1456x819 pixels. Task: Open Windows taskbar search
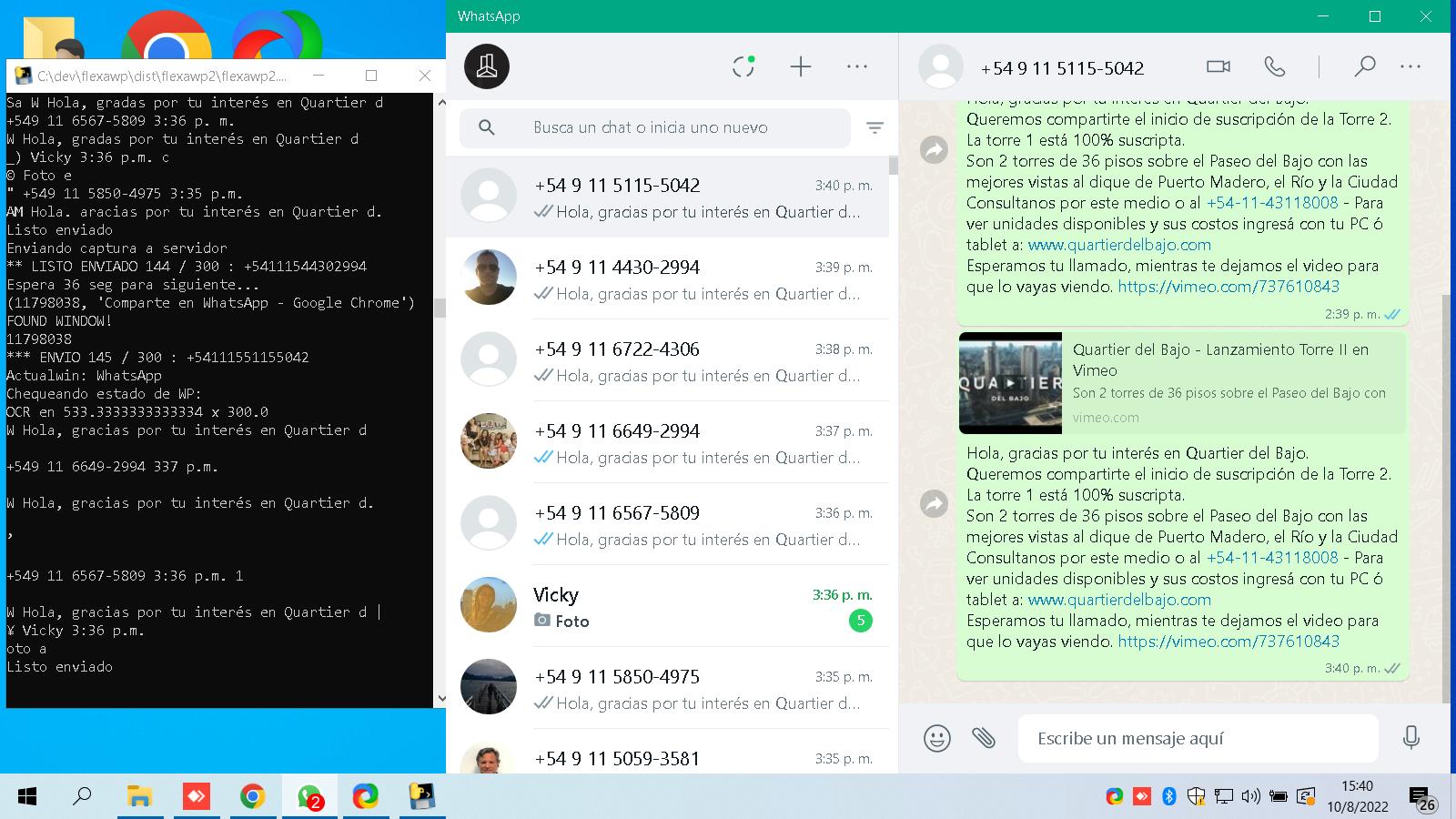click(82, 797)
